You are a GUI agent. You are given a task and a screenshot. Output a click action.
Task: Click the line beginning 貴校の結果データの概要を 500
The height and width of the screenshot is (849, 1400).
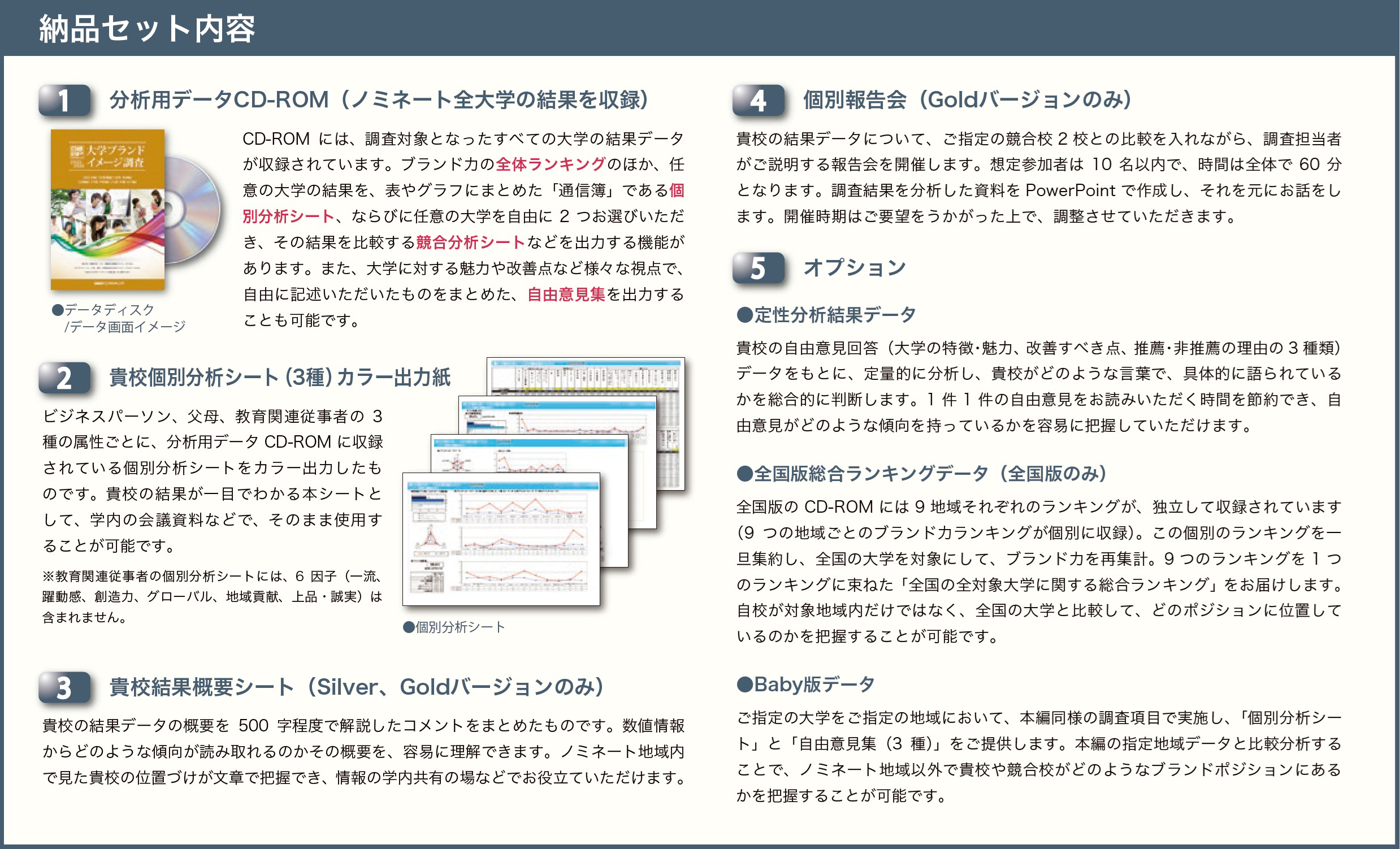tap(363, 726)
